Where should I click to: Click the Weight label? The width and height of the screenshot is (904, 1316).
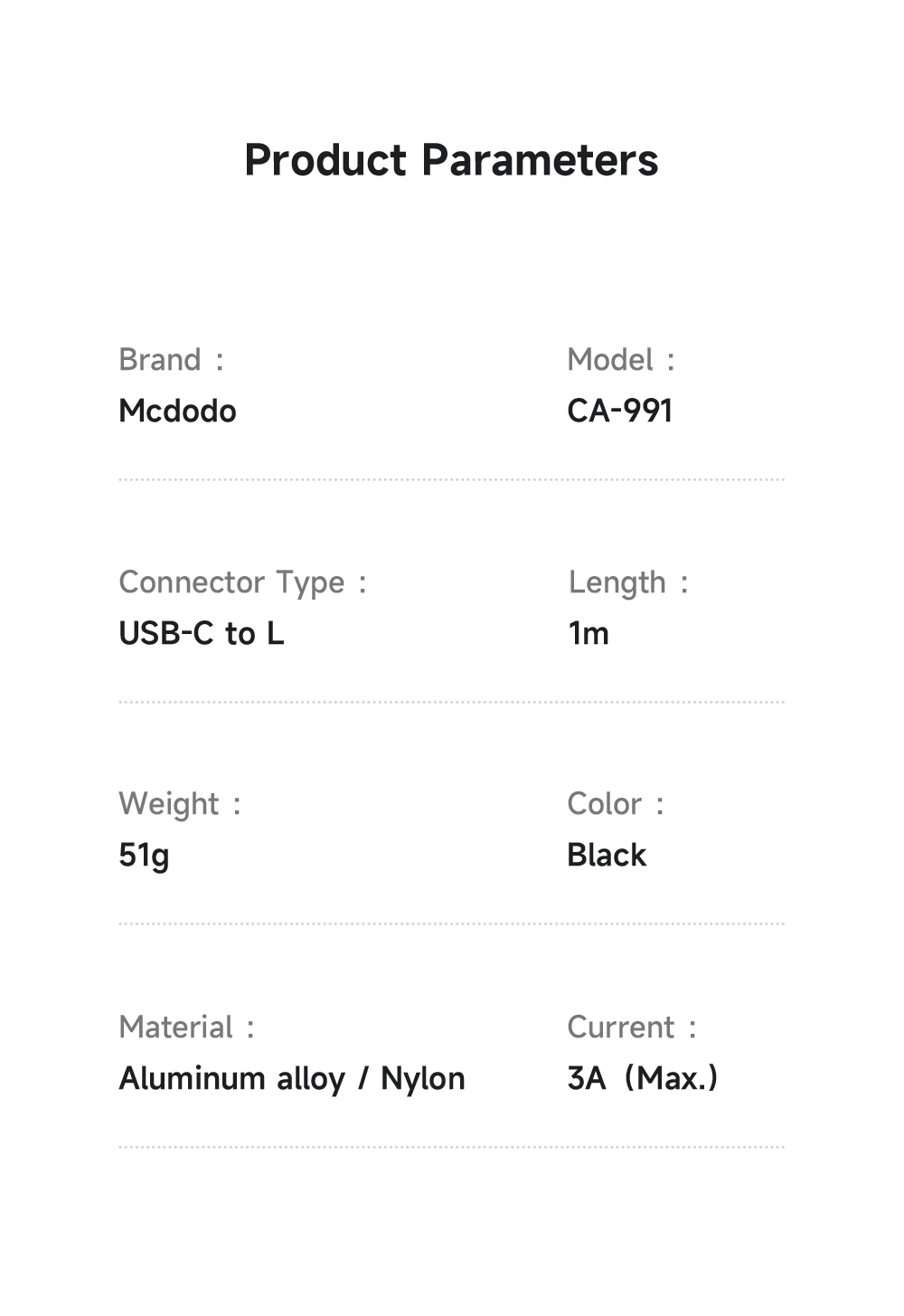point(169,804)
